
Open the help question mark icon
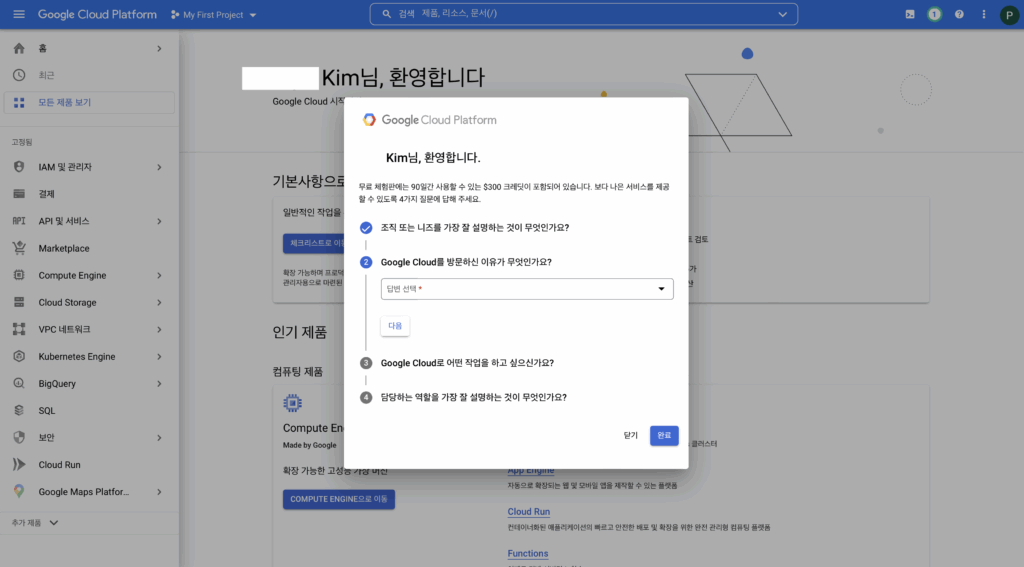coord(959,14)
